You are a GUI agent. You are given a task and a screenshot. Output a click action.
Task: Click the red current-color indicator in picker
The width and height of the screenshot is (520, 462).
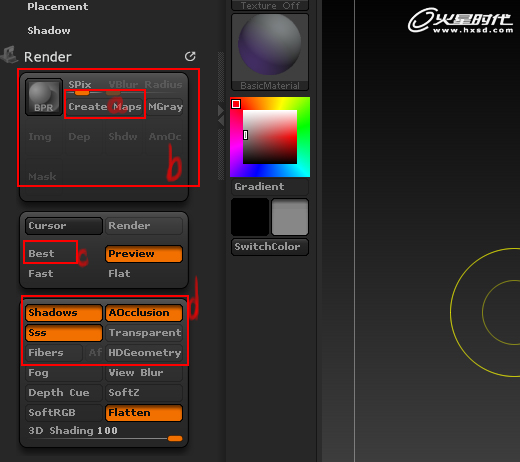click(x=236, y=104)
